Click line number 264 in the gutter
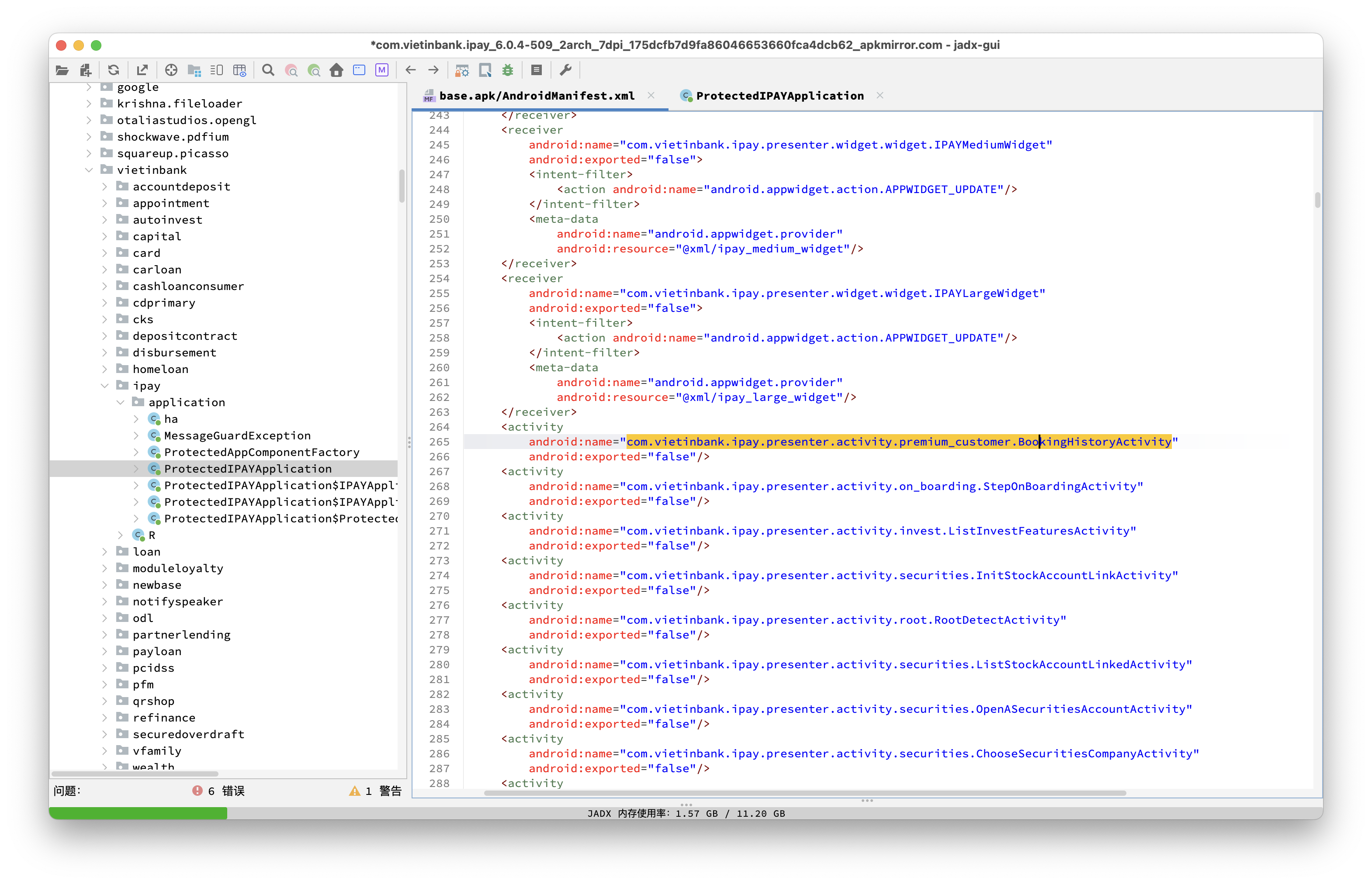 click(439, 427)
